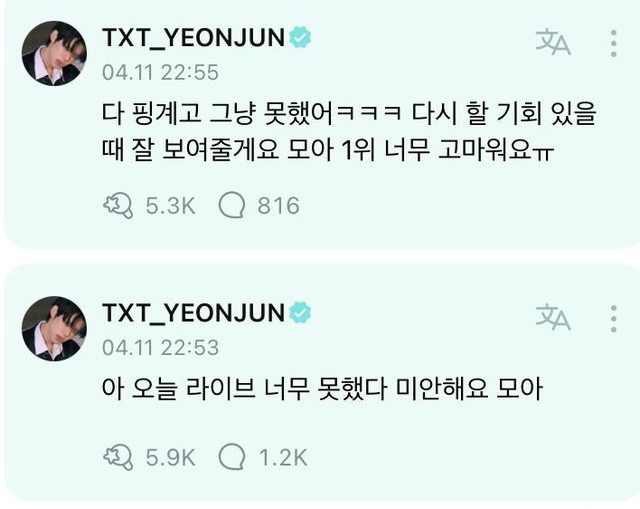Tap the 5.3K cheer count
Viewport: 640px width, 509px height.
171,205
